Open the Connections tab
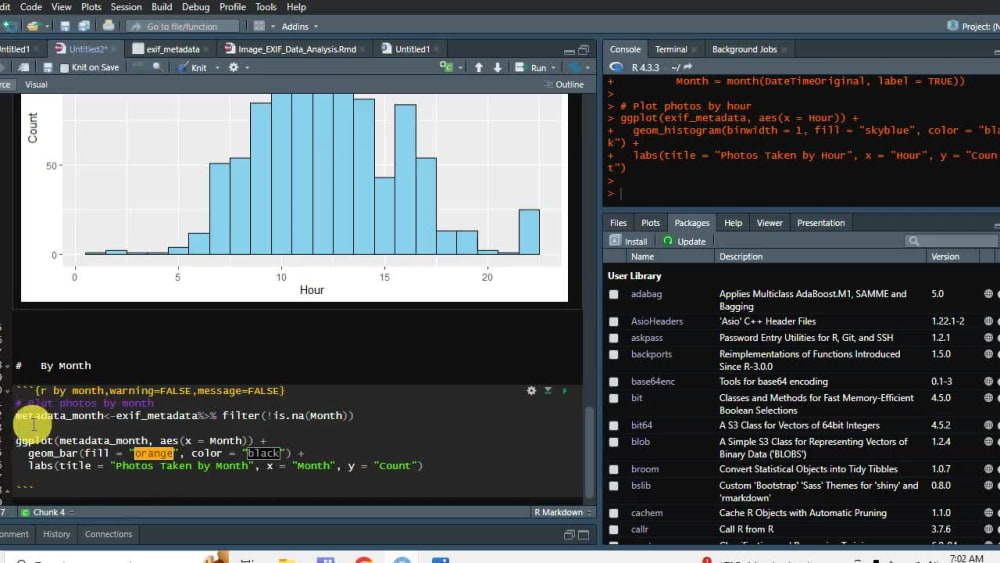The height and width of the screenshot is (563, 1000). pyautogui.click(x=108, y=534)
